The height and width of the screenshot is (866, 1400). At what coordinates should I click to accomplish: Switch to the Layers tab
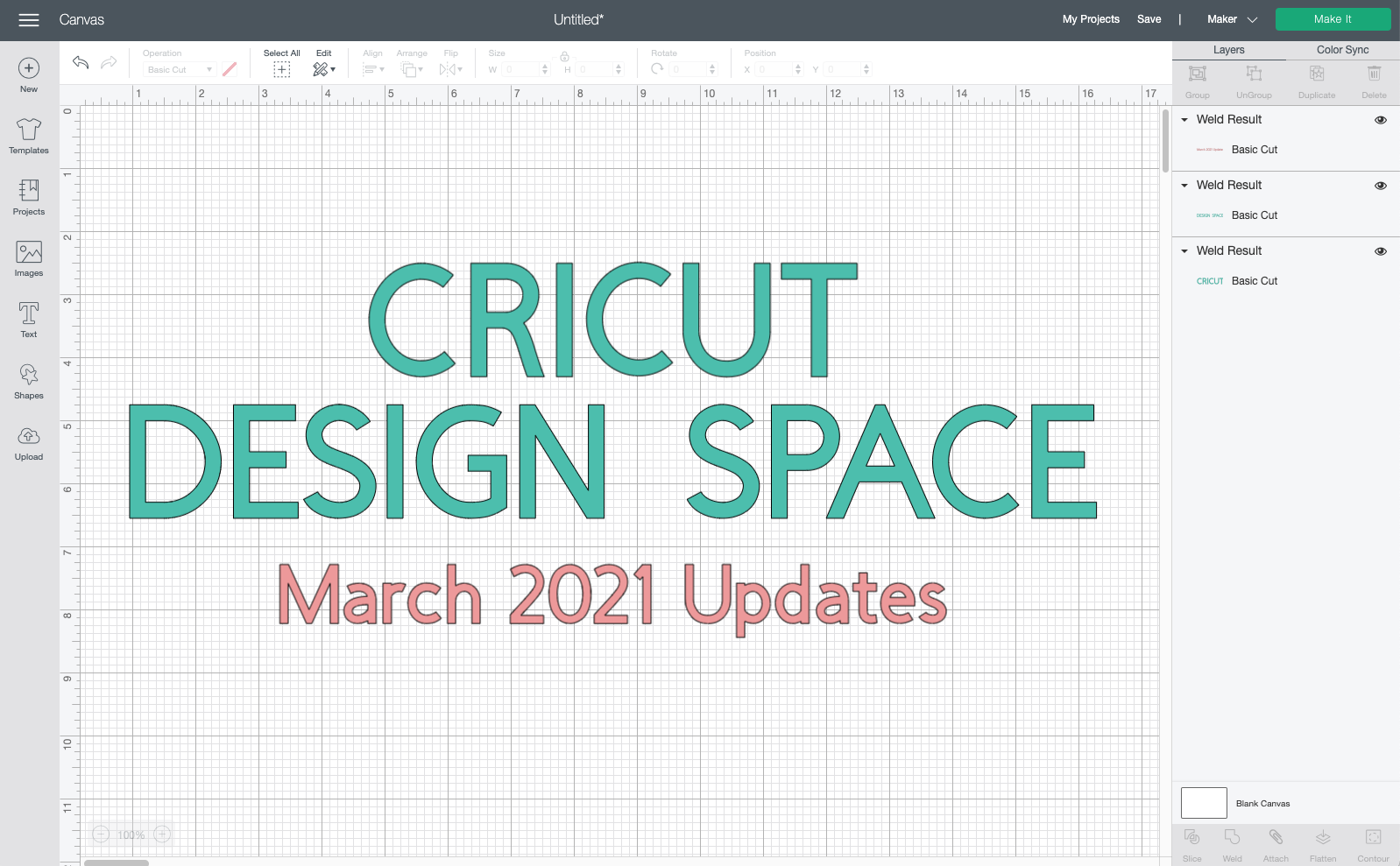pos(1228,50)
